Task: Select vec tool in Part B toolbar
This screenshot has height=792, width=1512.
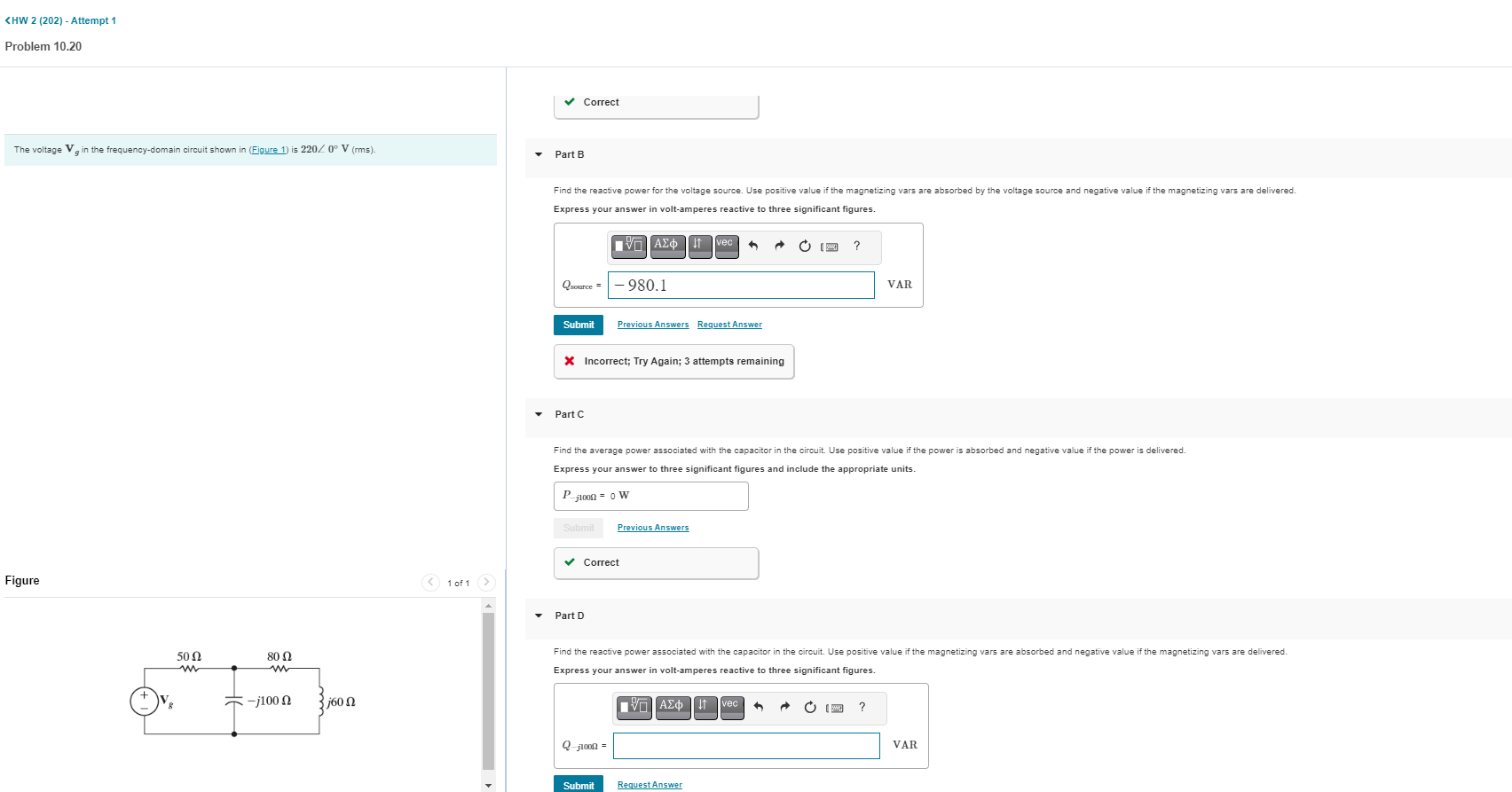Action: tap(727, 246)
